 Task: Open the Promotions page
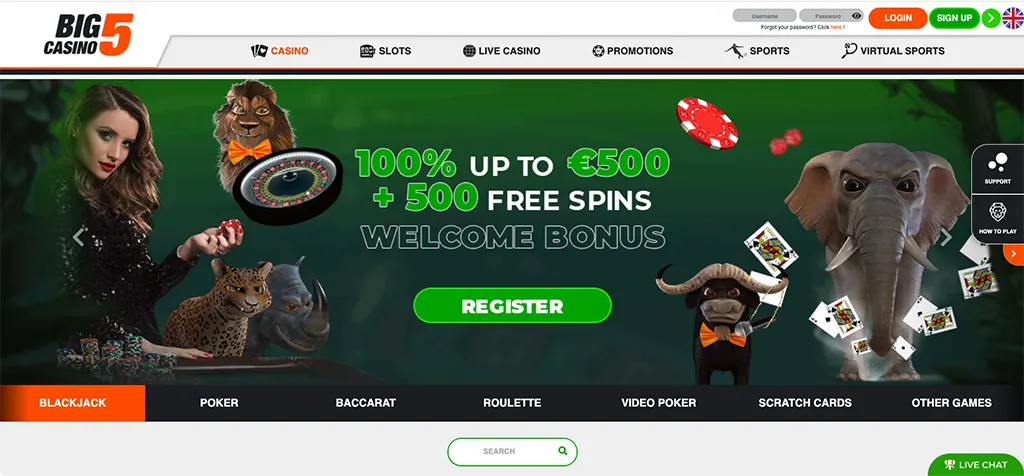pos(632,51)
